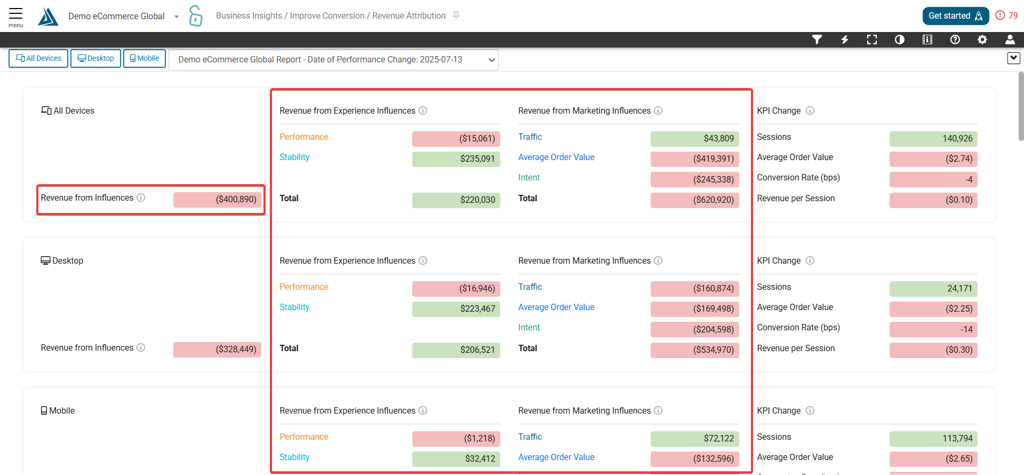Viewport: 1024px width, 475px height.
Task: Open Stability link in Desktop card
Action: [295, 307]
